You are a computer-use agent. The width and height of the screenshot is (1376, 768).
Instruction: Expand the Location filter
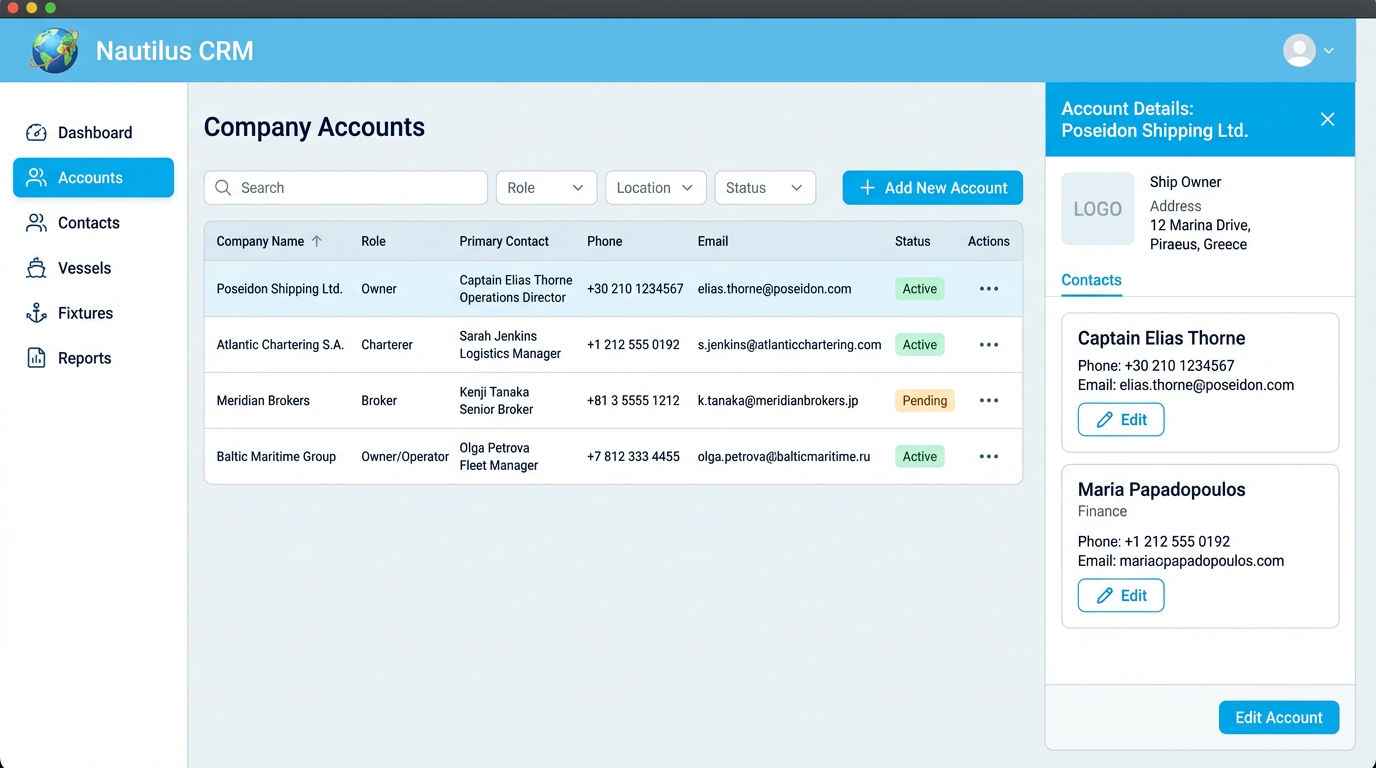(x=655, y=187)
